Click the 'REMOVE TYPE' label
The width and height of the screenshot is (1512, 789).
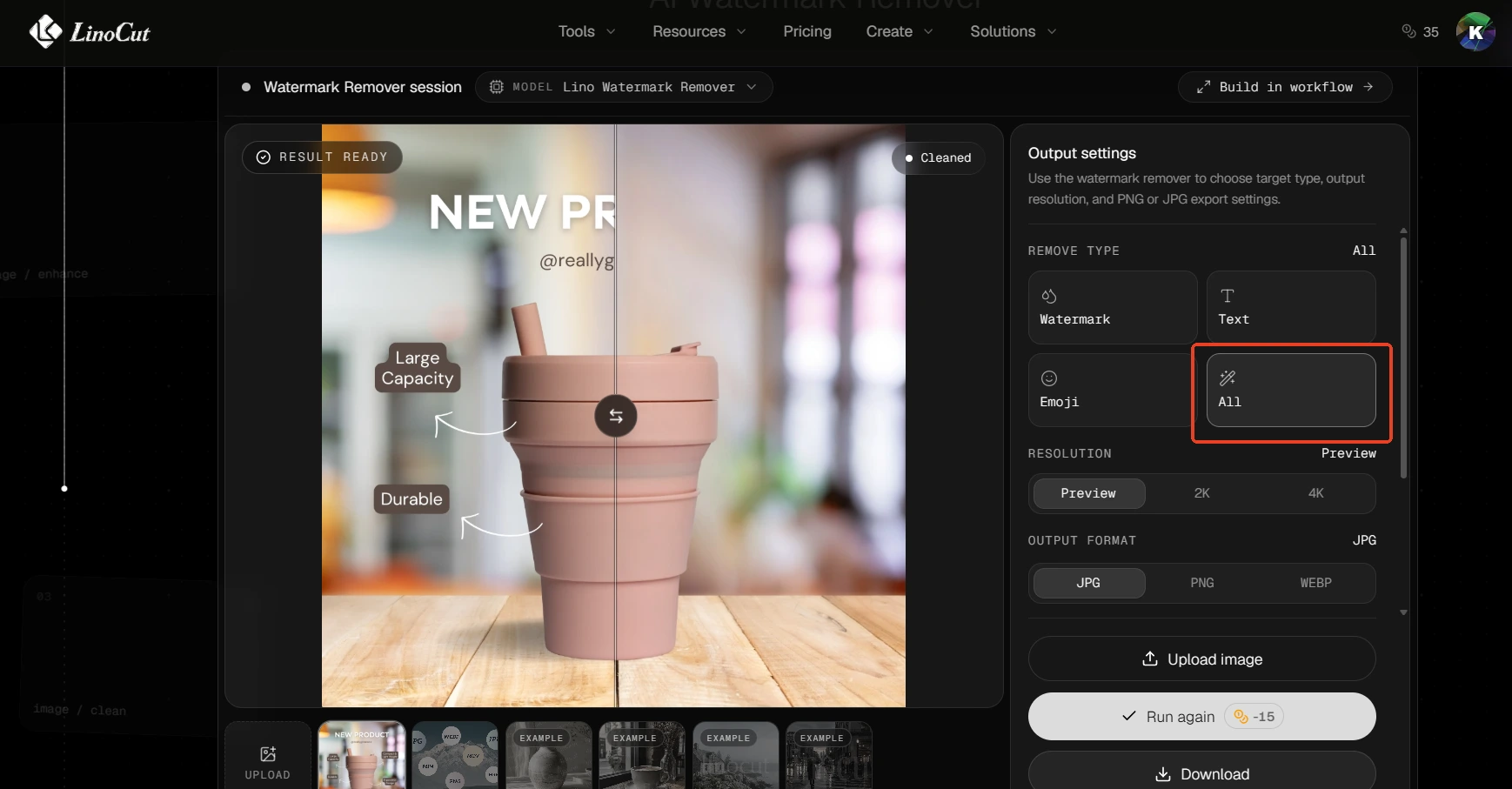pyautogui.click(x=1074, y=251)
